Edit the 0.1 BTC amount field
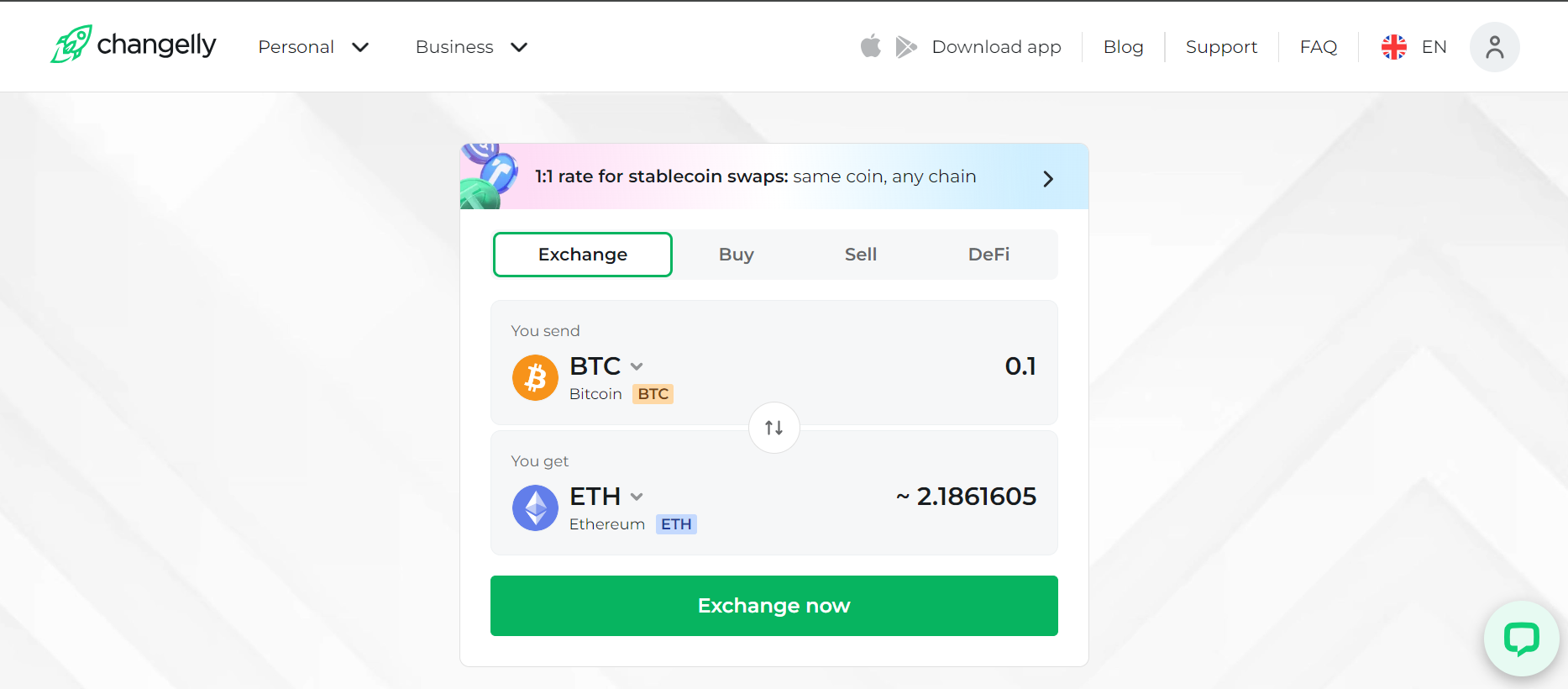This screenshot has width=1568, height=689. coord(1020,365)
